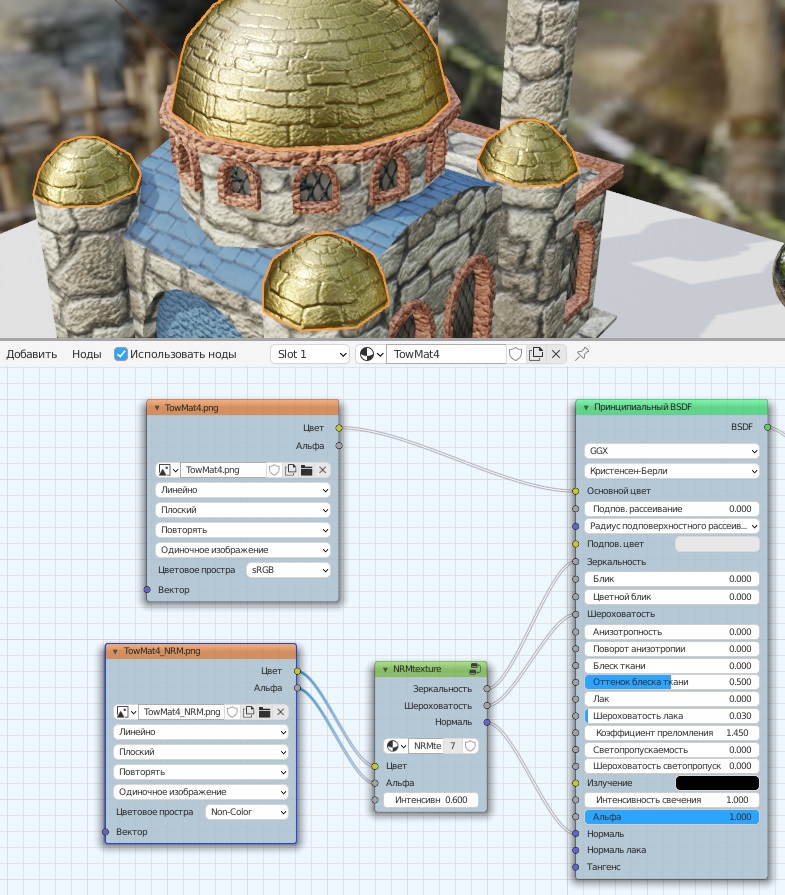Screen dimensions: 785x895
Task: Duplicate the TowMat4 material with the copy icon
Action: [x=536, y=354]
